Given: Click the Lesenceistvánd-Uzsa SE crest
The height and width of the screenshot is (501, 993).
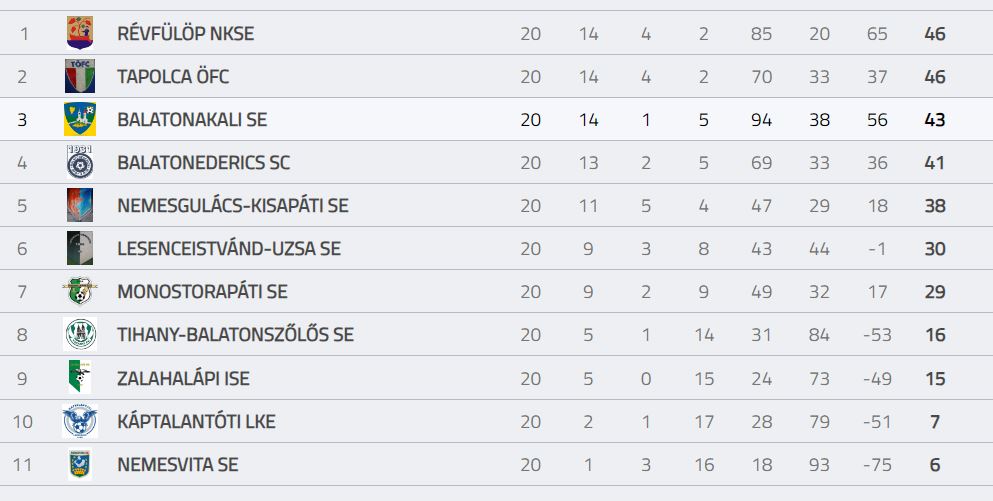Looking at the screenshot, I should tap(80, 248).
